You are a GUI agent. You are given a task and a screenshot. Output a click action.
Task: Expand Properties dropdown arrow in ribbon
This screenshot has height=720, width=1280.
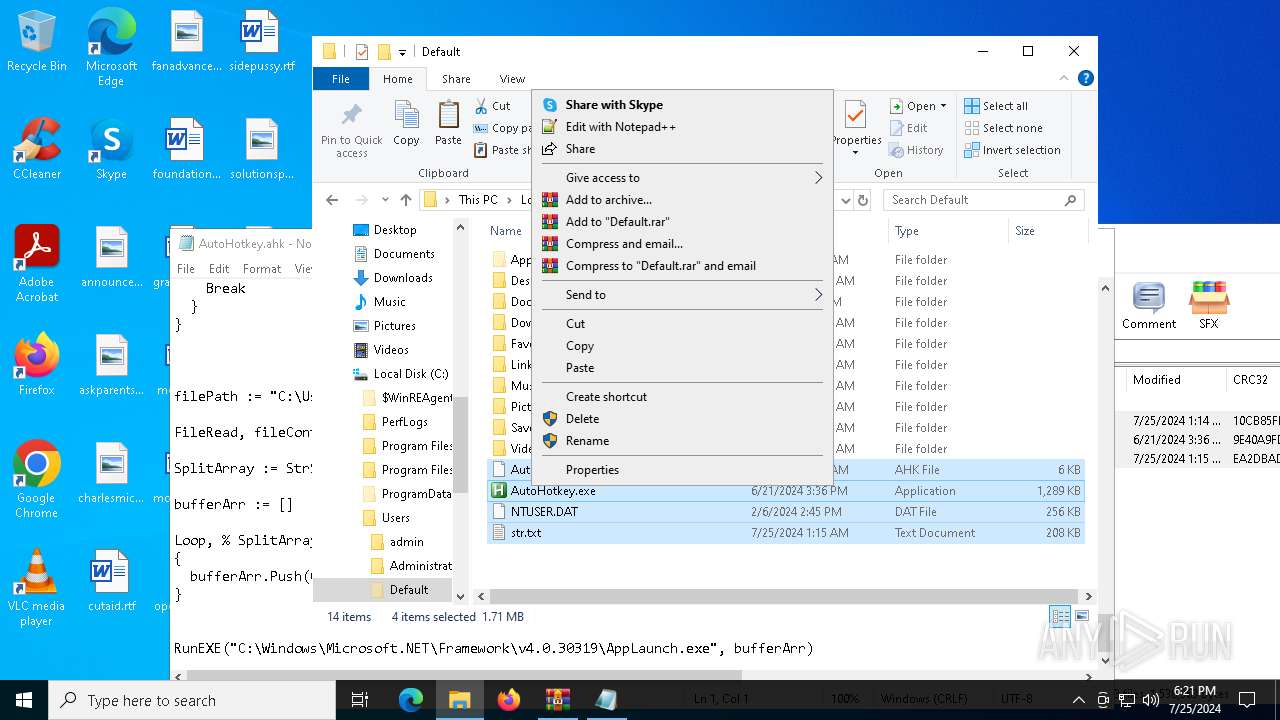[856, 153]
